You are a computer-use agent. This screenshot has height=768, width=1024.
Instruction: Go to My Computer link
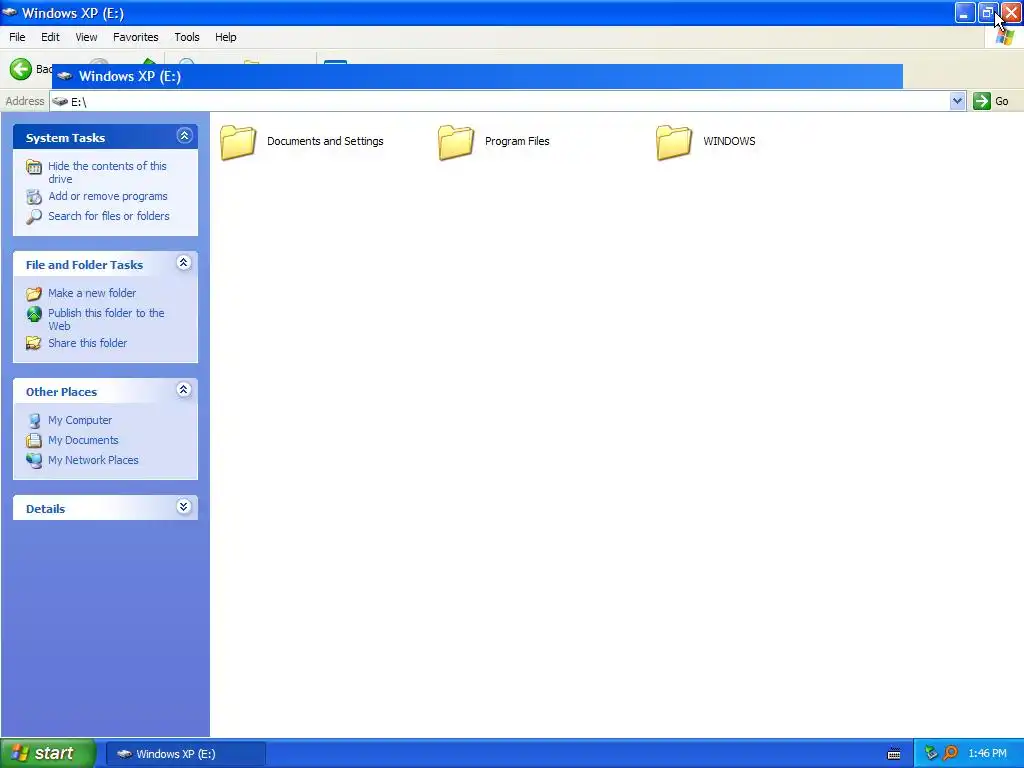point(80,421)
